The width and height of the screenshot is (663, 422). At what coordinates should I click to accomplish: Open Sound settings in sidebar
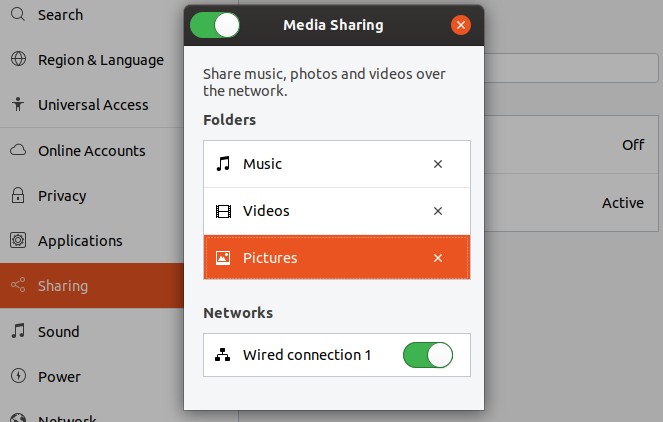pos(59,332)
